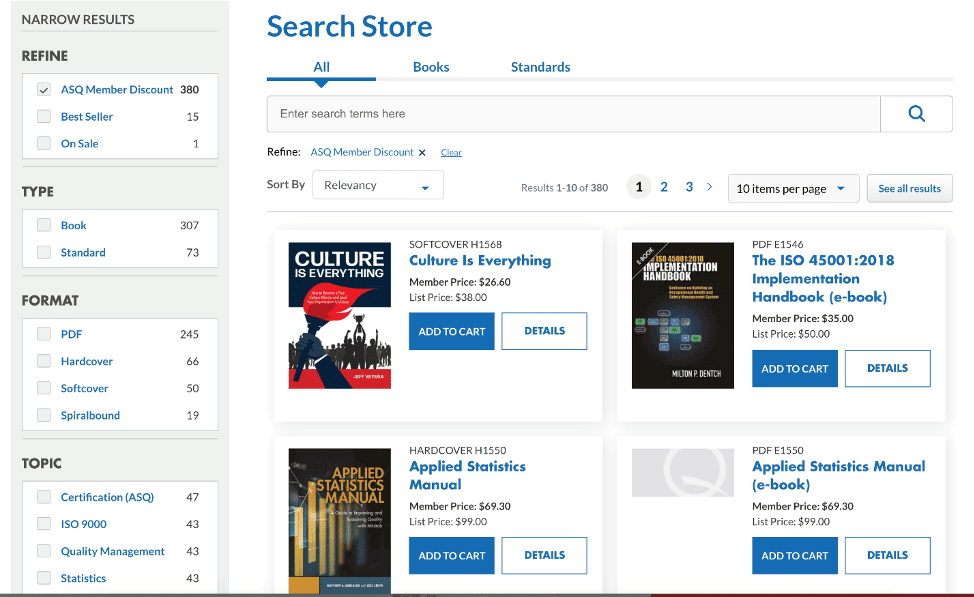The image size is (974, 597).
Task: Open the Relevancy sort dropdown
Action: click(x=378, y=185)
